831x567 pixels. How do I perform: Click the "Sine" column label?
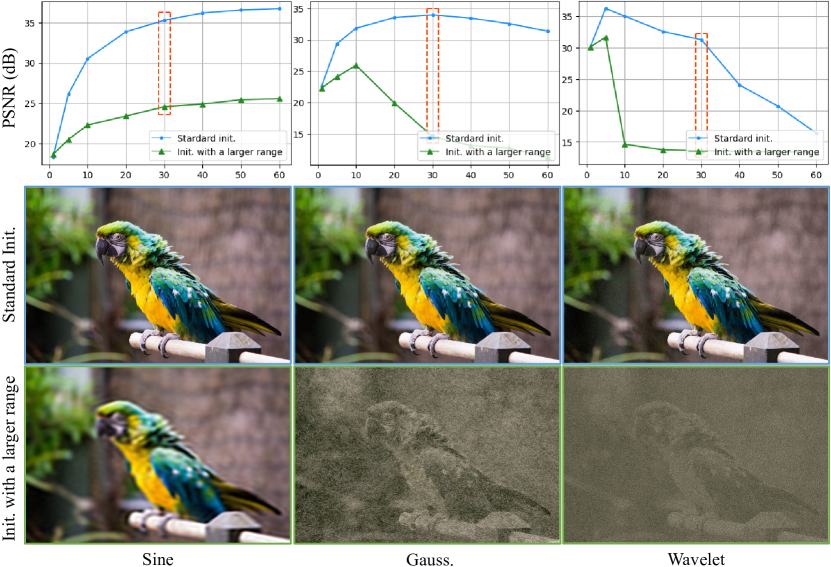[158, 559]
